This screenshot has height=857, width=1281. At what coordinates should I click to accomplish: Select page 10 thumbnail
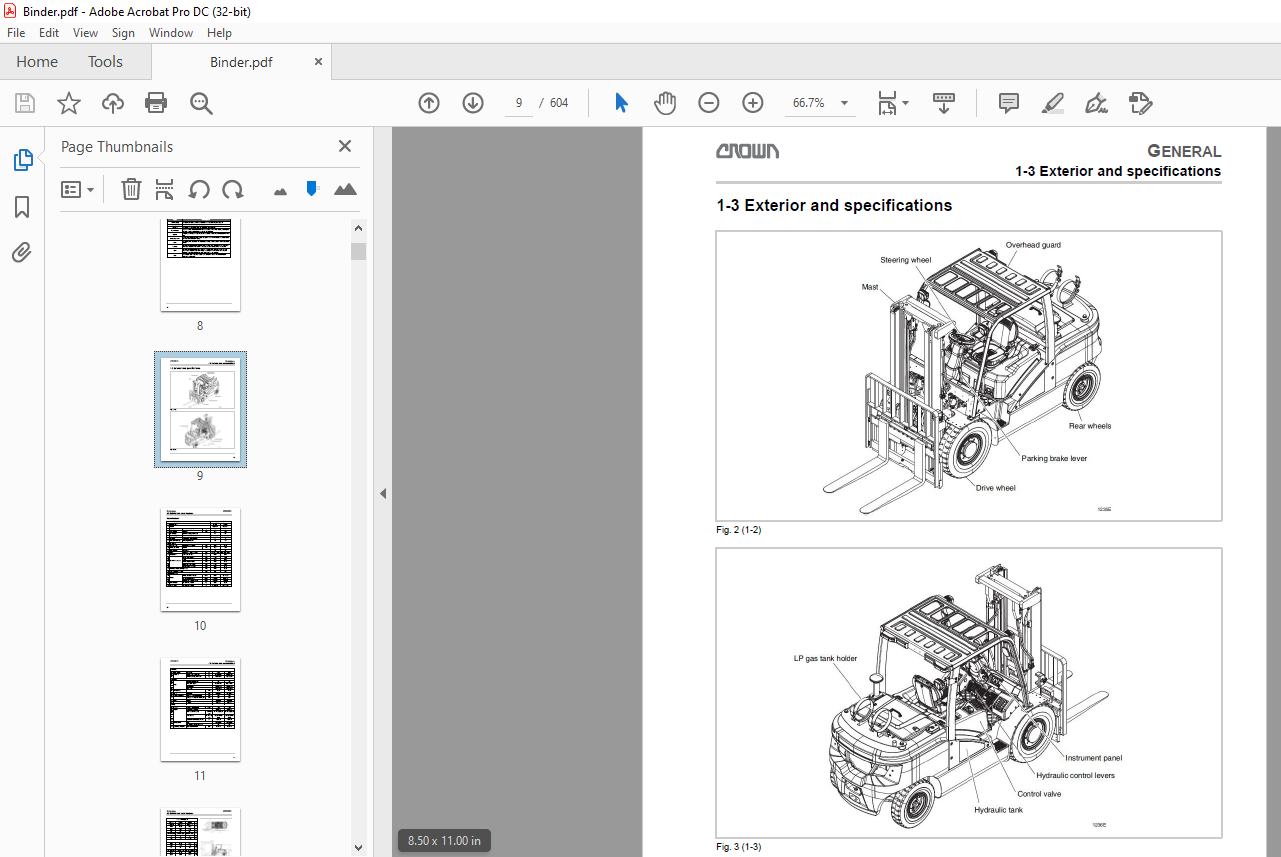[200, 559]
